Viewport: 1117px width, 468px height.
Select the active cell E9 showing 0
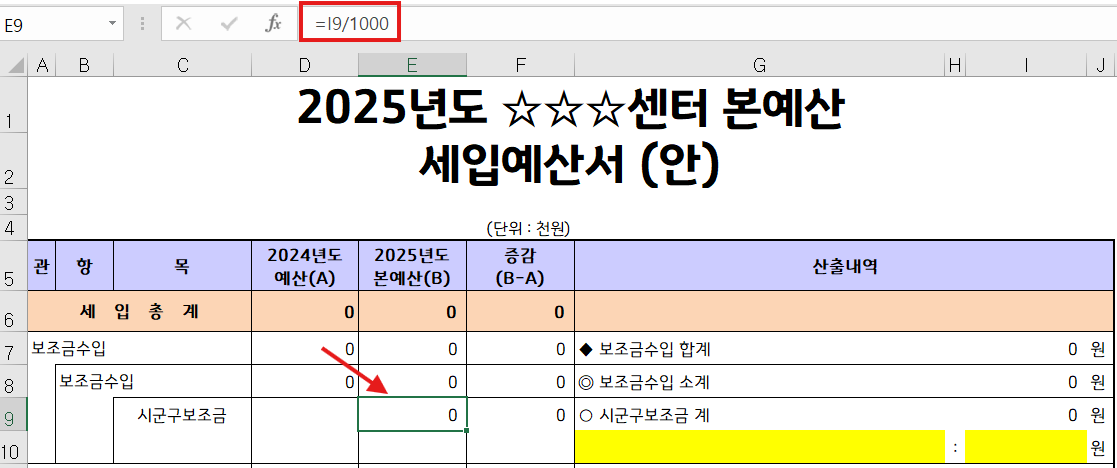(412, 415)
